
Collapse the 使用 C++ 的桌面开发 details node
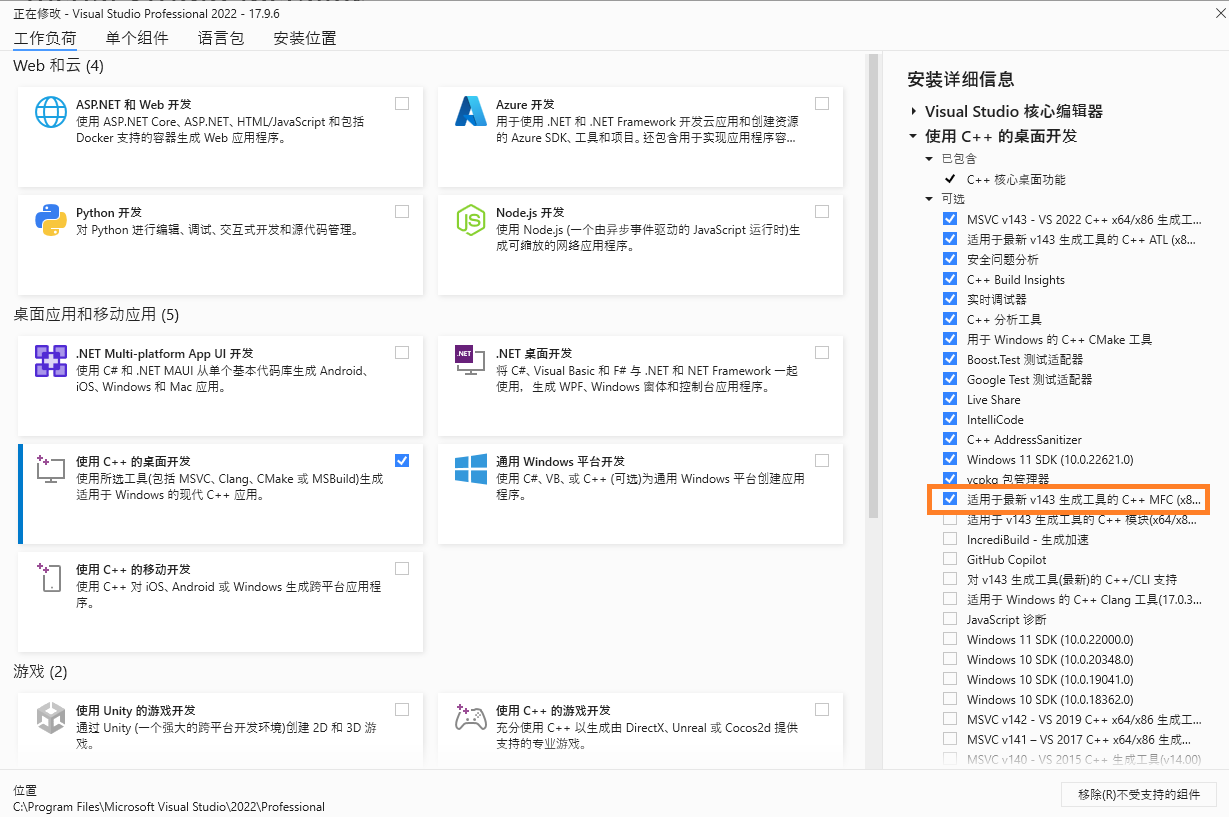(913, 136)
